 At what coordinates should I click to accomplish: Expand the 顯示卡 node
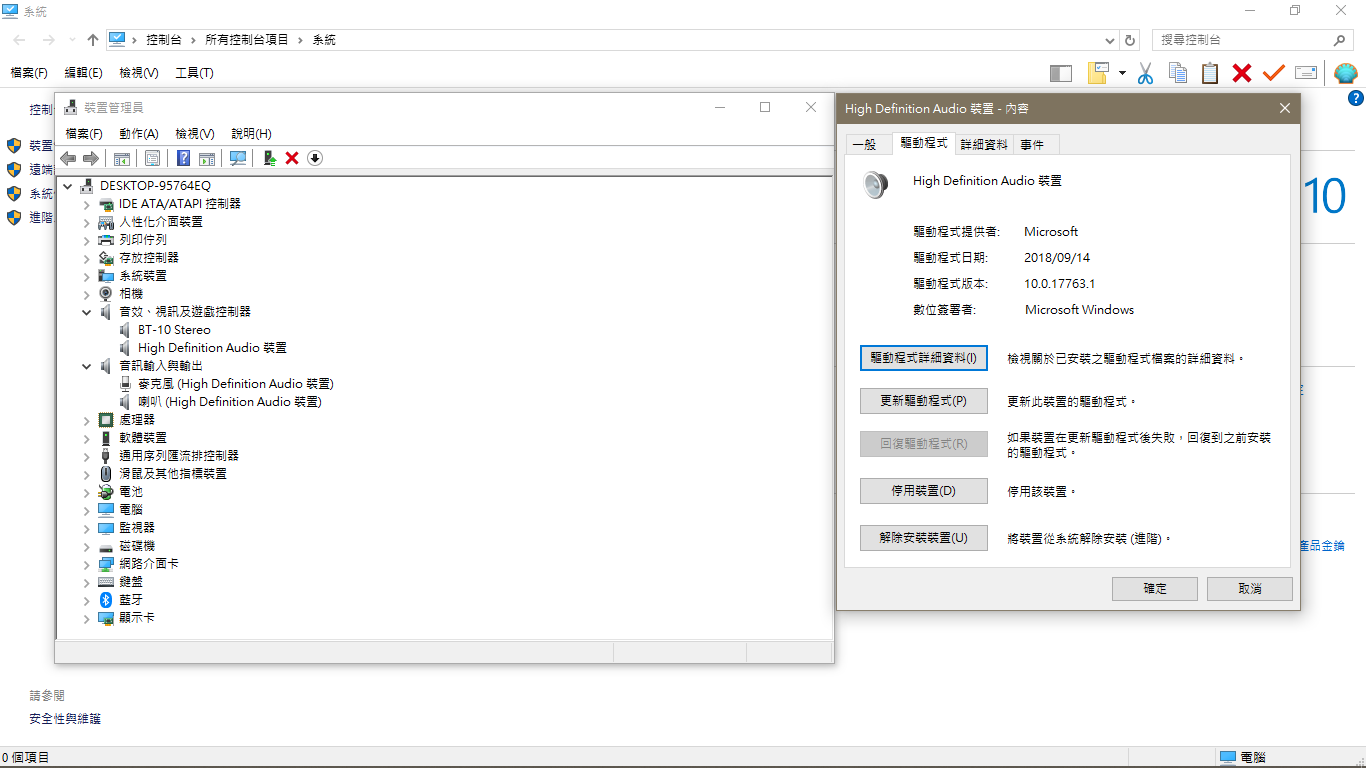[87, 618]
